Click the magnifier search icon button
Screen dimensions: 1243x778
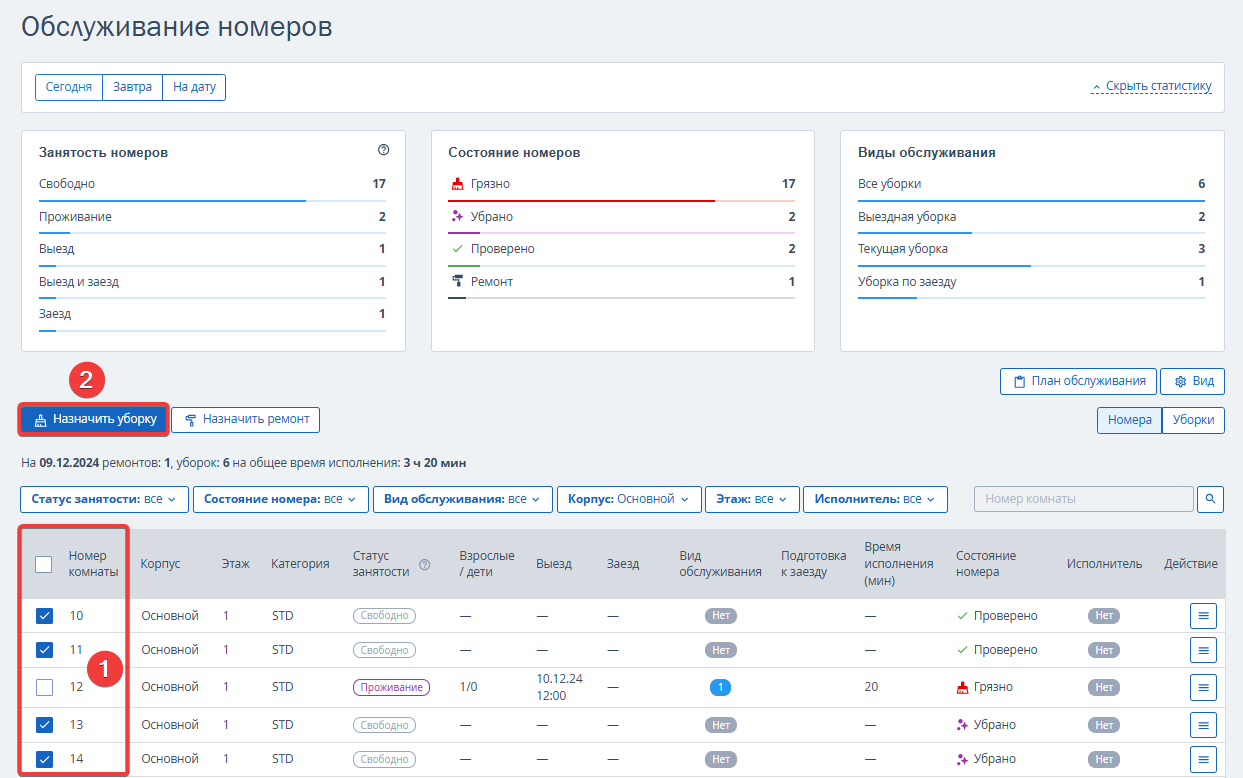pos(1210,498)
